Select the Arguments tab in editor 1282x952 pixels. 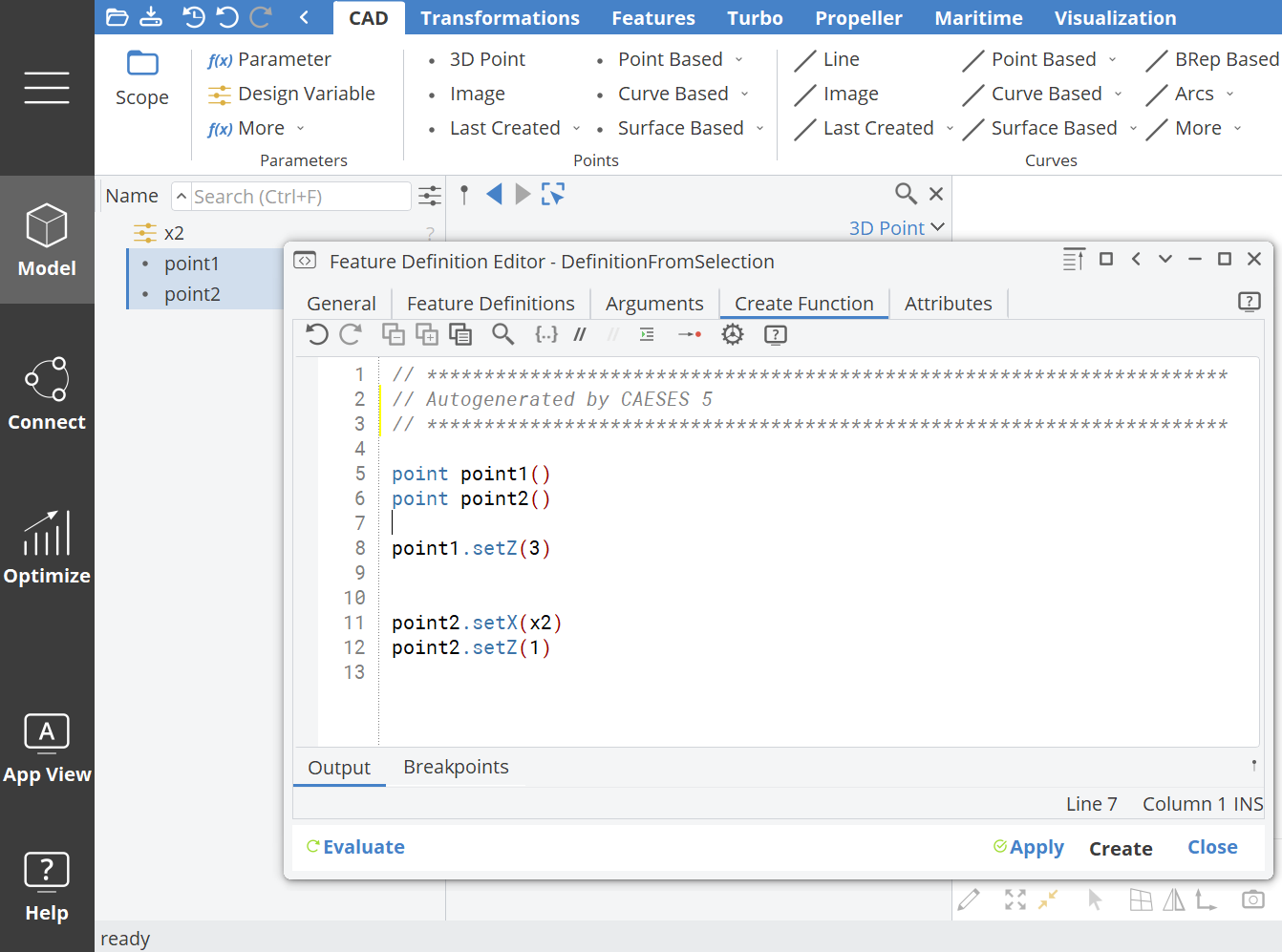pyautogui.click(x=654, y=304)
